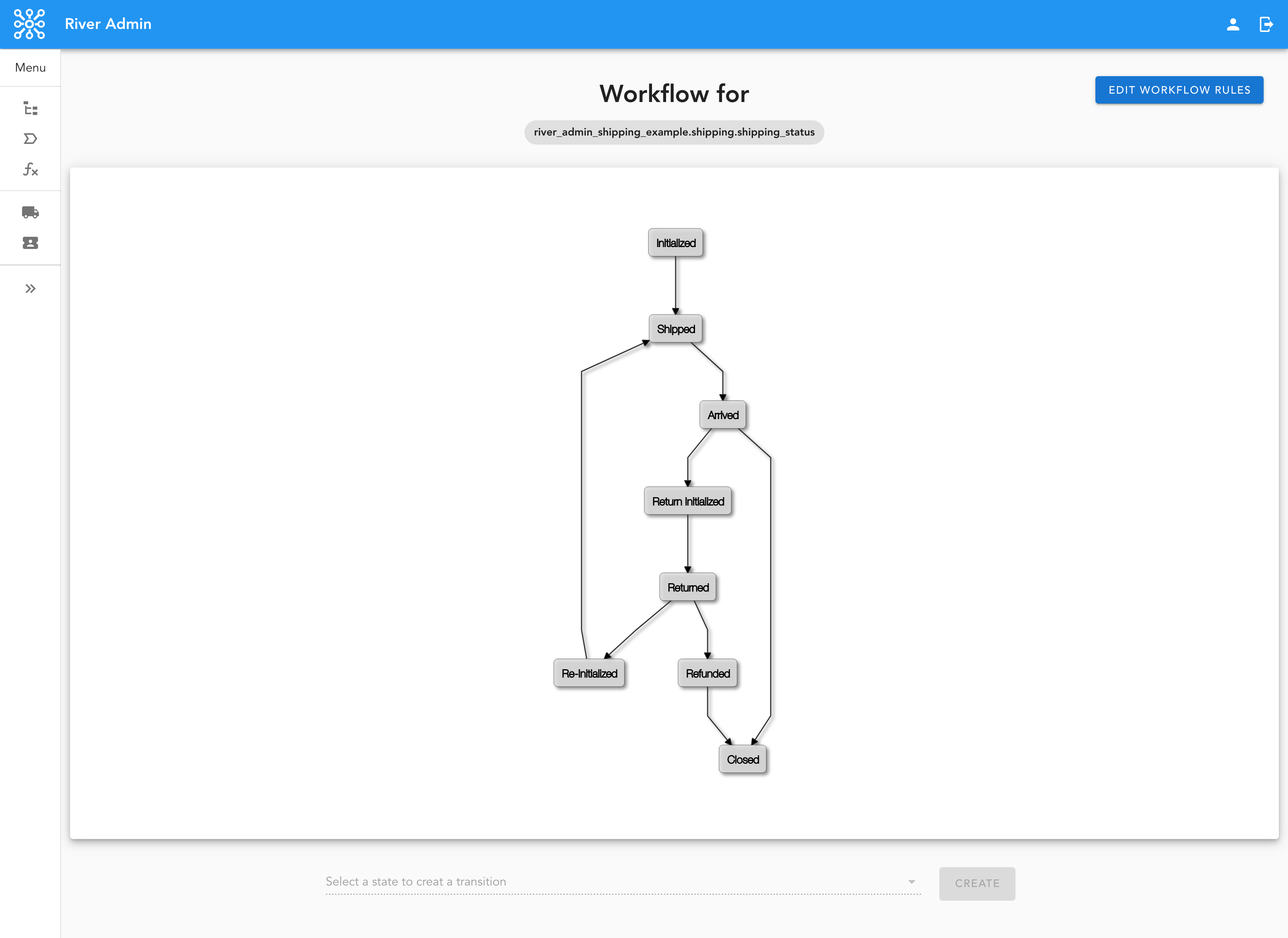Click the chevron expand sidebar arrows
1288x938 pixels.
point(30,288)
